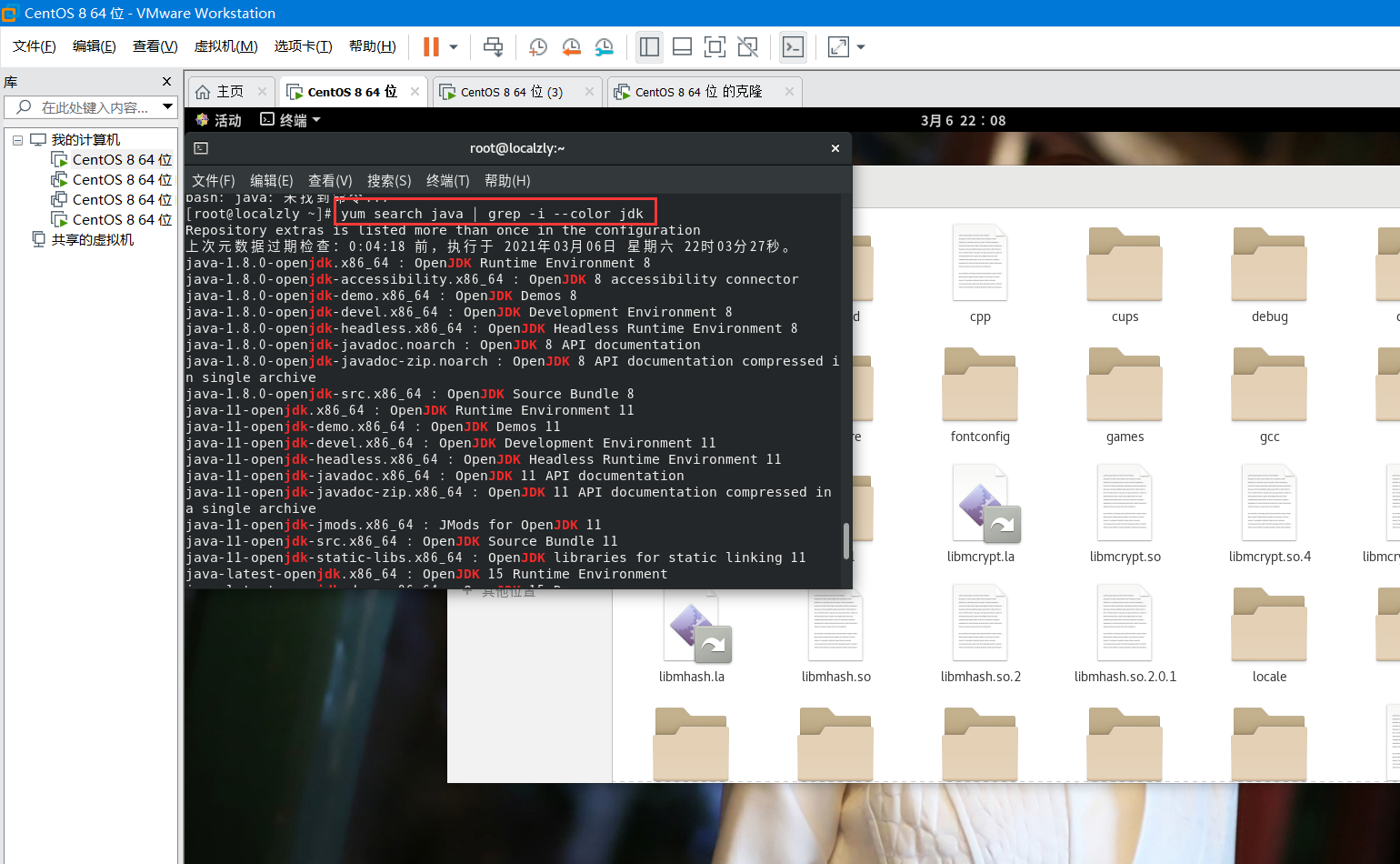This screenshot has width=1400, height=864.
Task: Open the terminal 文件(F) menu
Action: (214, 181)
